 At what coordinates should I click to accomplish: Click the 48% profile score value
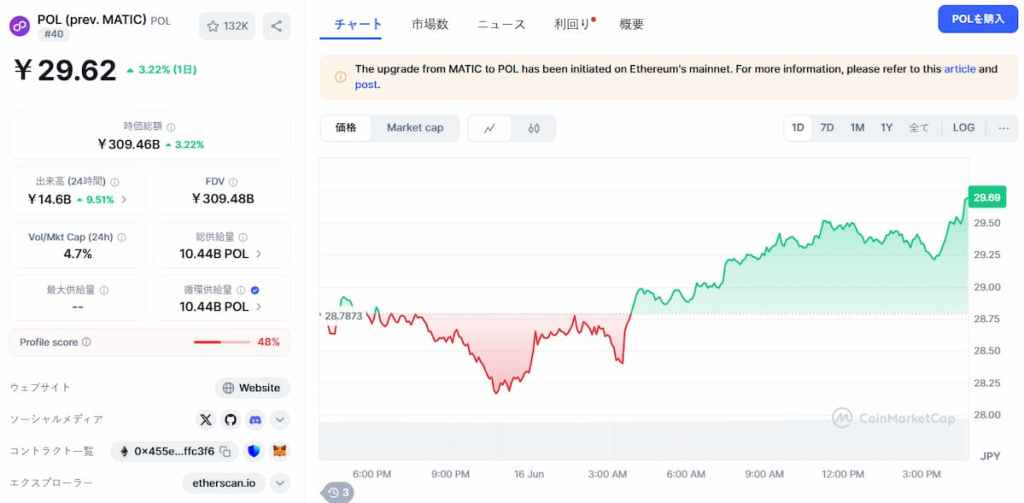268,342
